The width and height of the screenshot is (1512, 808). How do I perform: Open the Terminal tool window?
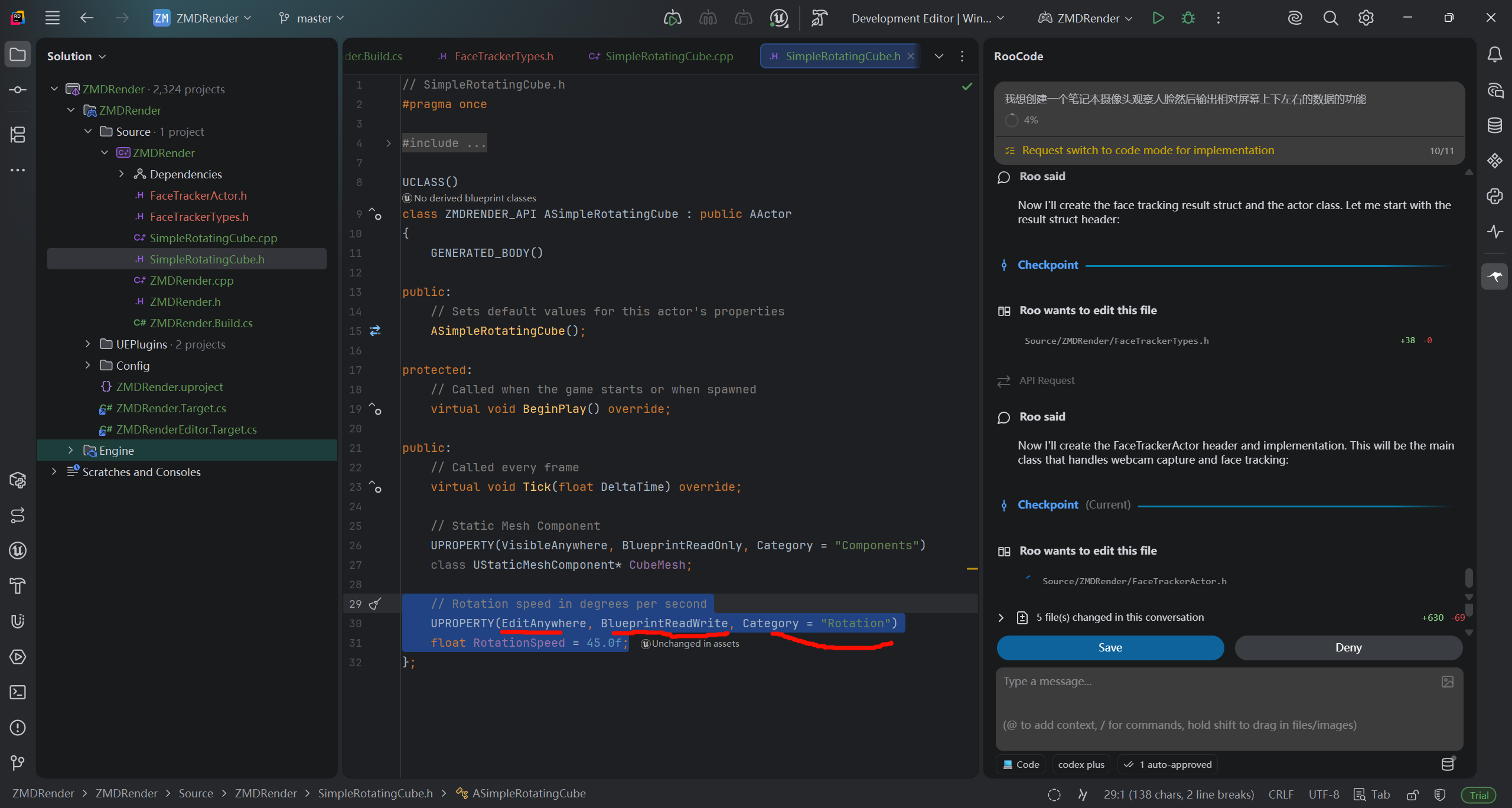pos(18,692)
